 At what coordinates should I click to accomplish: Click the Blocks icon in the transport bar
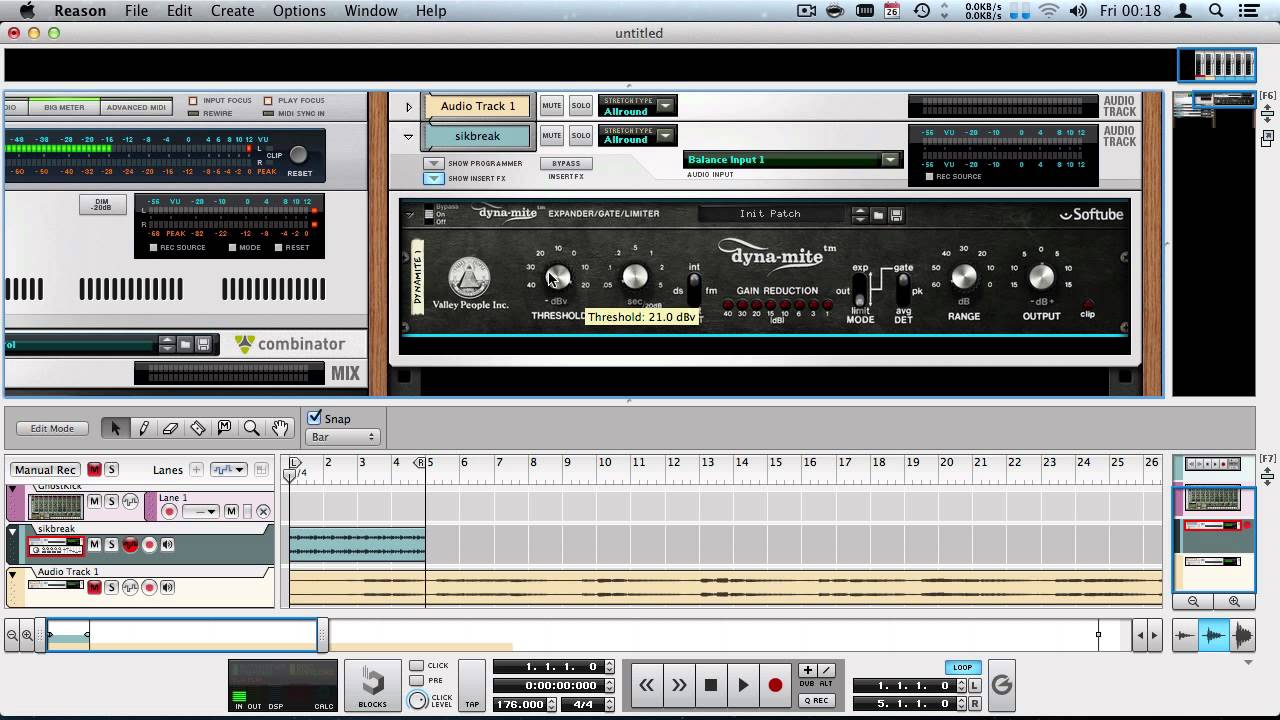coord(372,685)
